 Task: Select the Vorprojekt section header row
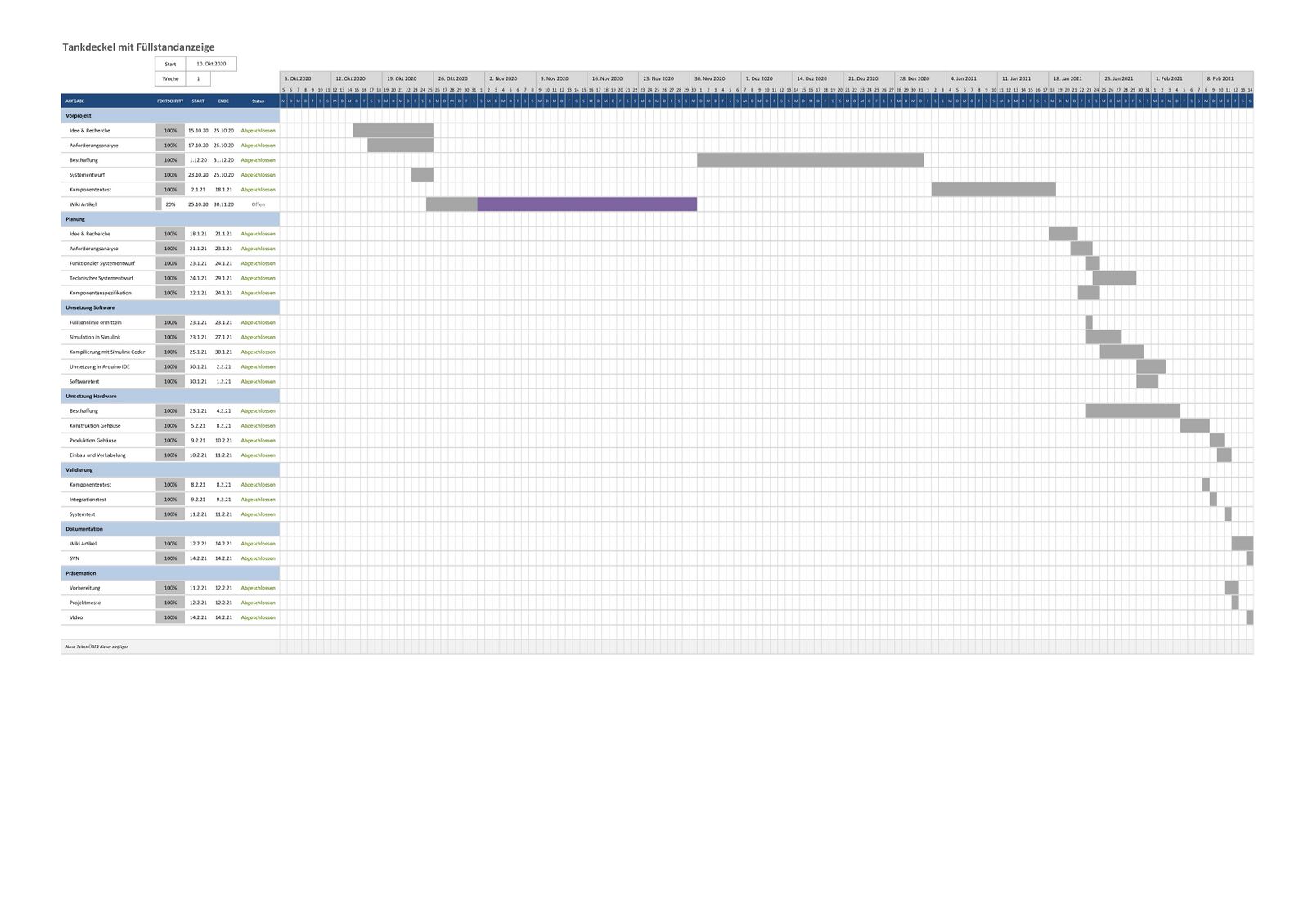tap(169, 116)
